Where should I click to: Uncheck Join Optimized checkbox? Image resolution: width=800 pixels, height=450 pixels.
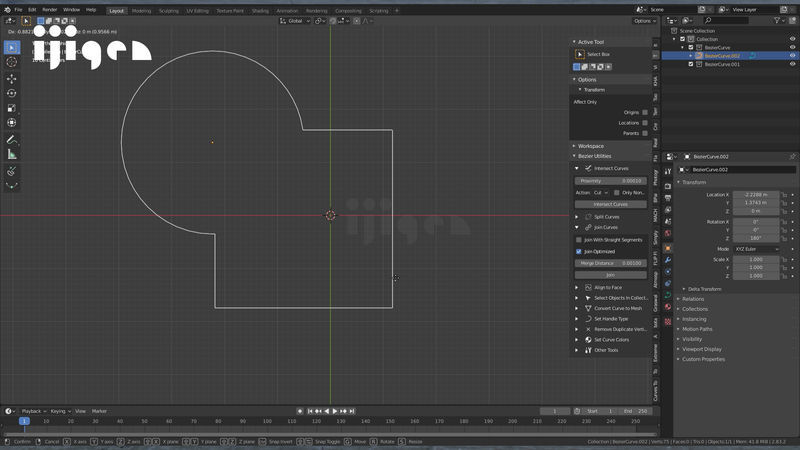579,252
